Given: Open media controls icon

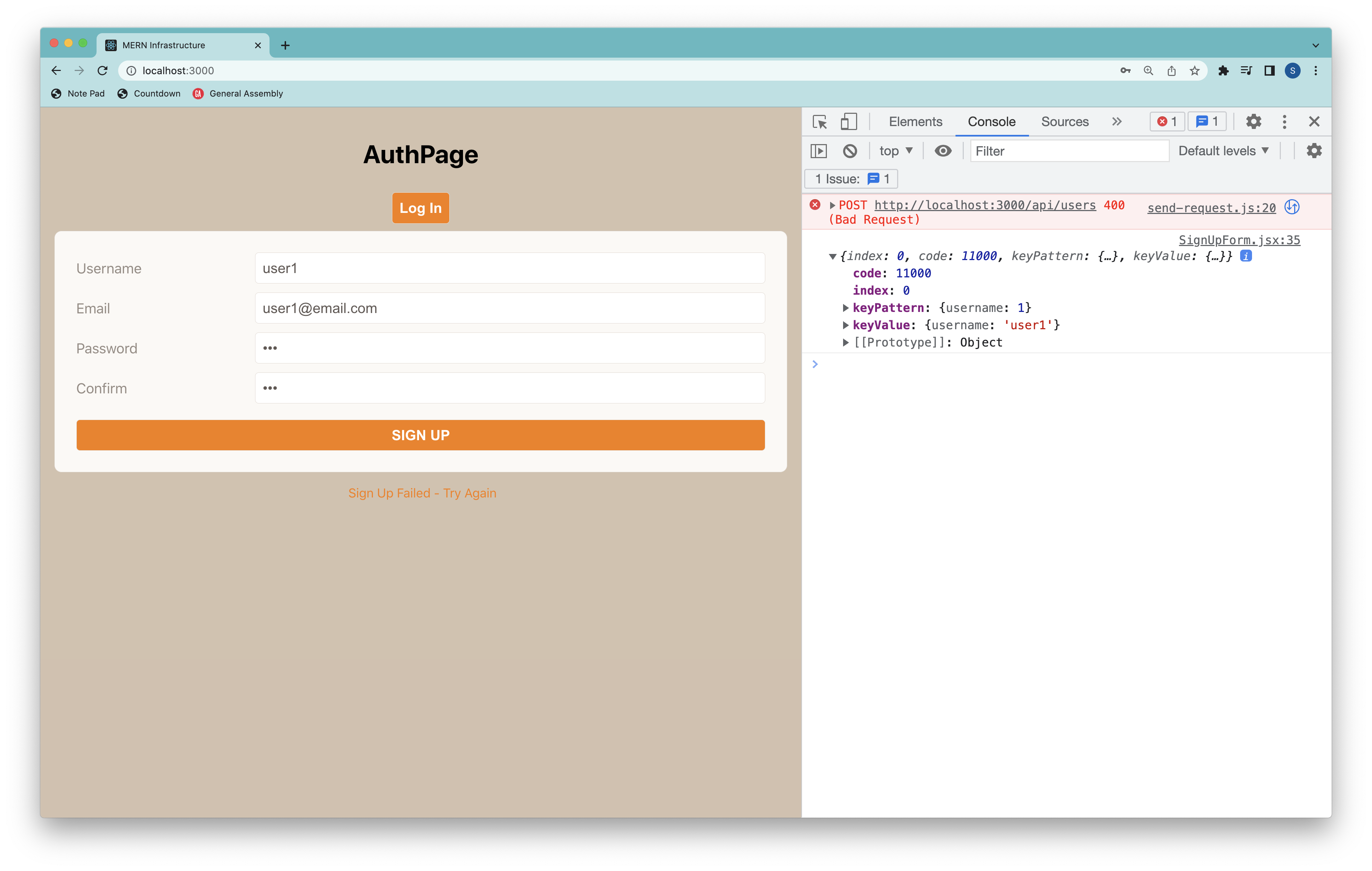Looking at the screenshot, I should coord(1246,71).
